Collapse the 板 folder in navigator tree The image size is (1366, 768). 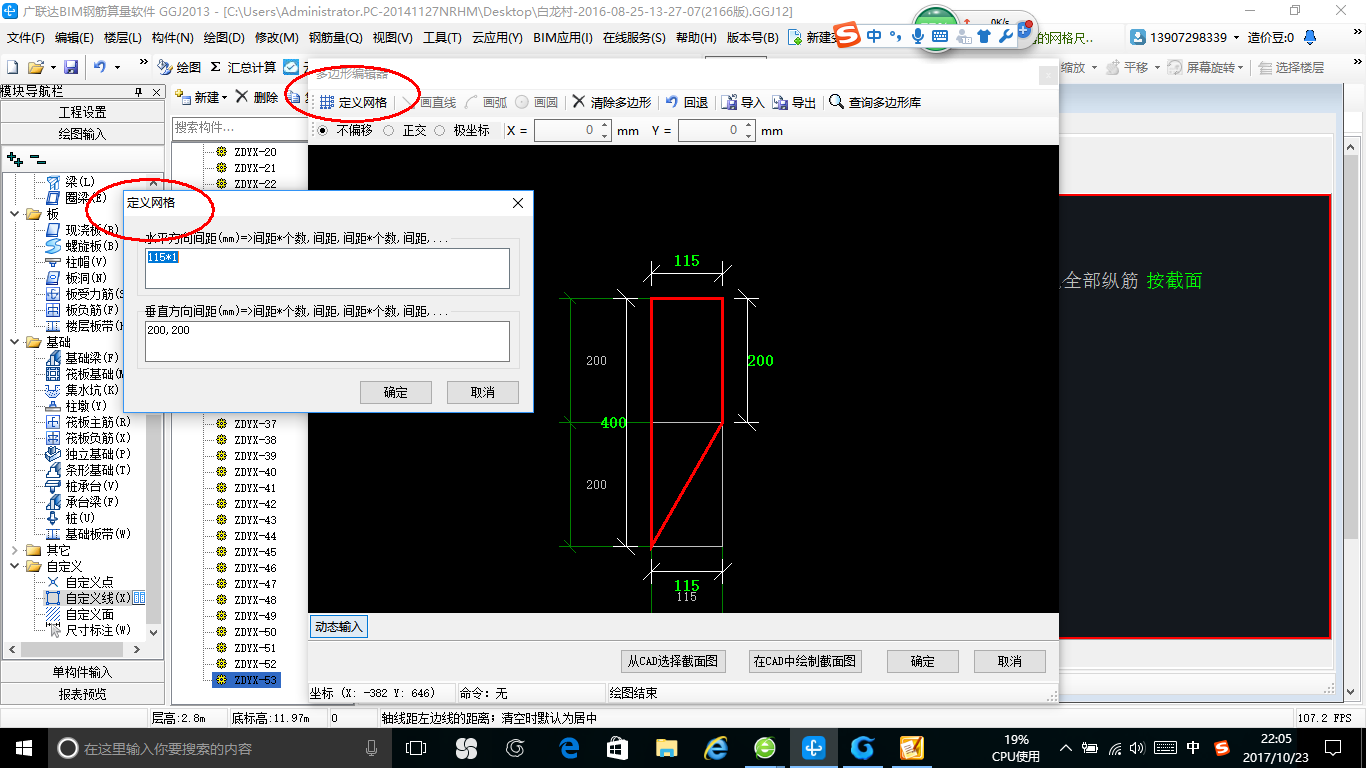[x=14, y=214]
